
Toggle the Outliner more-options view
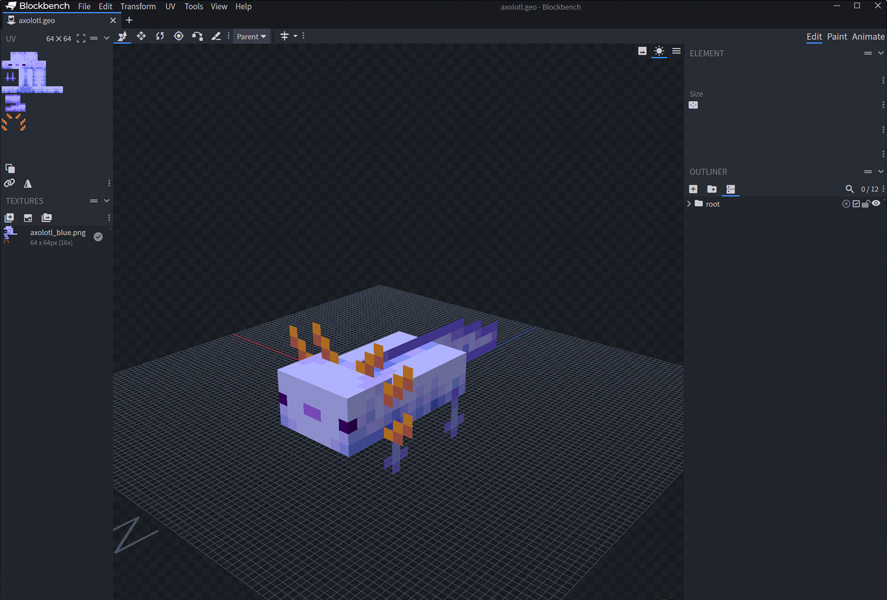730,189
